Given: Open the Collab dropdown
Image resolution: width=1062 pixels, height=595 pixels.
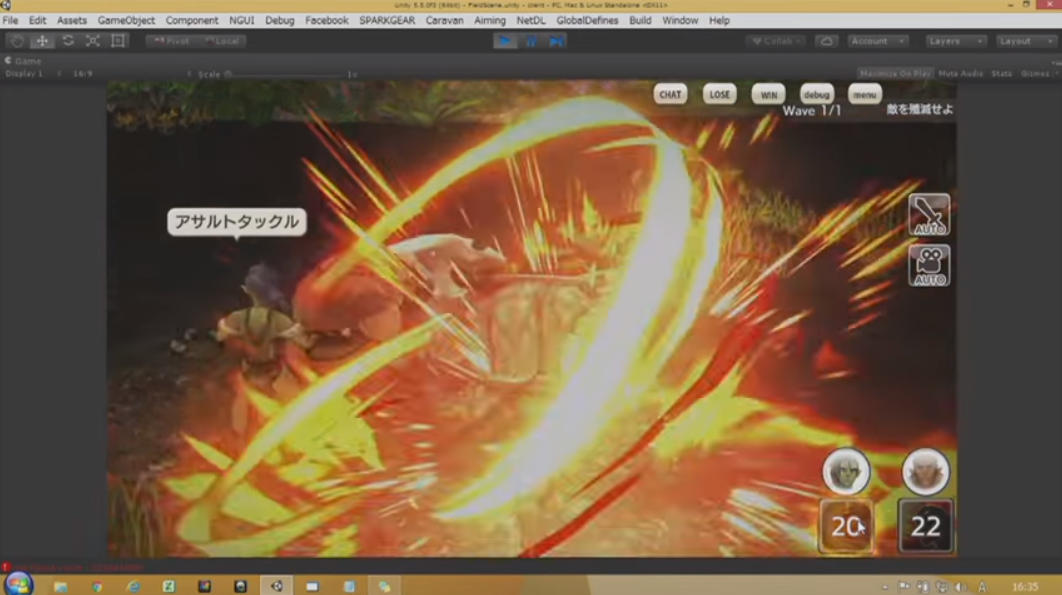Looking at the screenshot, I should pos(776,41).
